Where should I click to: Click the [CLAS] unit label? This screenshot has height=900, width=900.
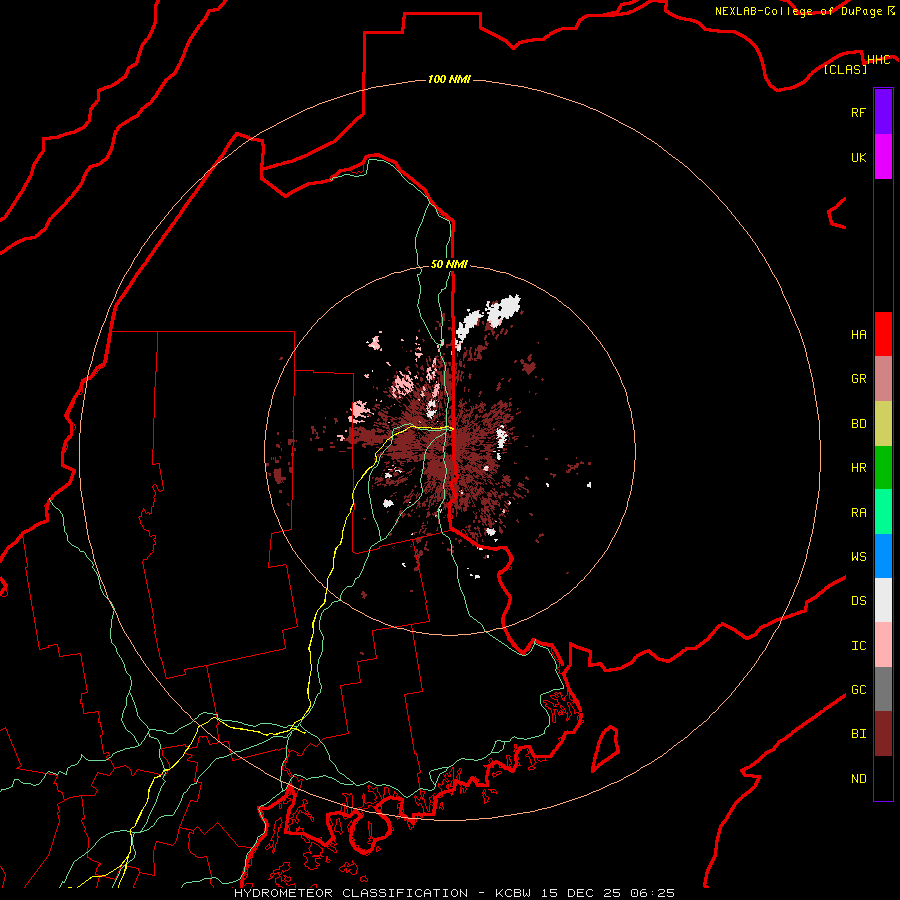tap(845, 69)
